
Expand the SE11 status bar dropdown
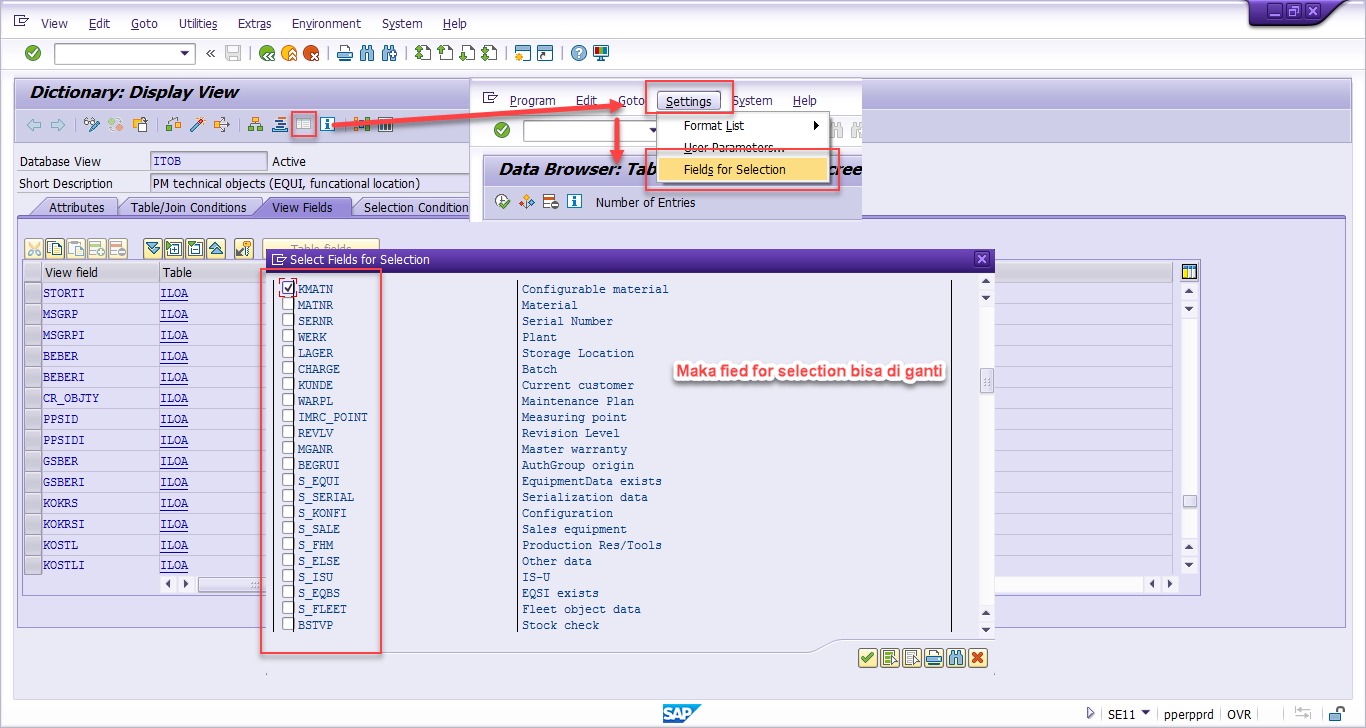(1145, 714)
